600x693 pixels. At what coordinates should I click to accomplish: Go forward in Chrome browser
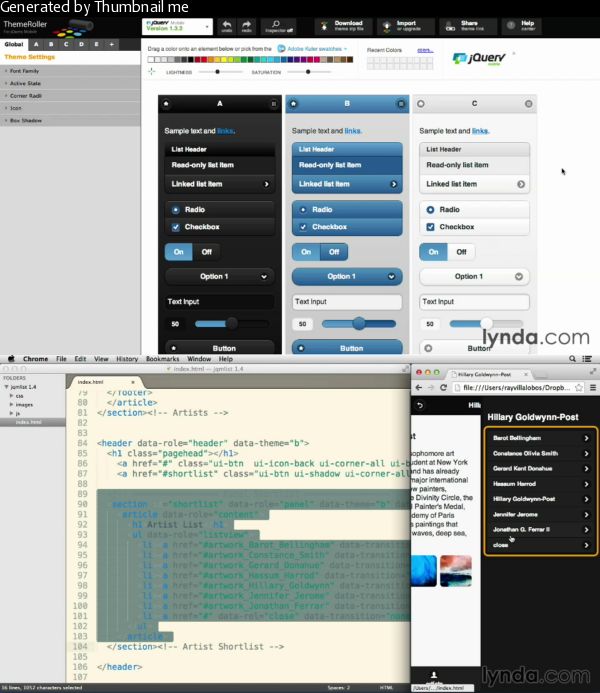click(x=431, y=388)
